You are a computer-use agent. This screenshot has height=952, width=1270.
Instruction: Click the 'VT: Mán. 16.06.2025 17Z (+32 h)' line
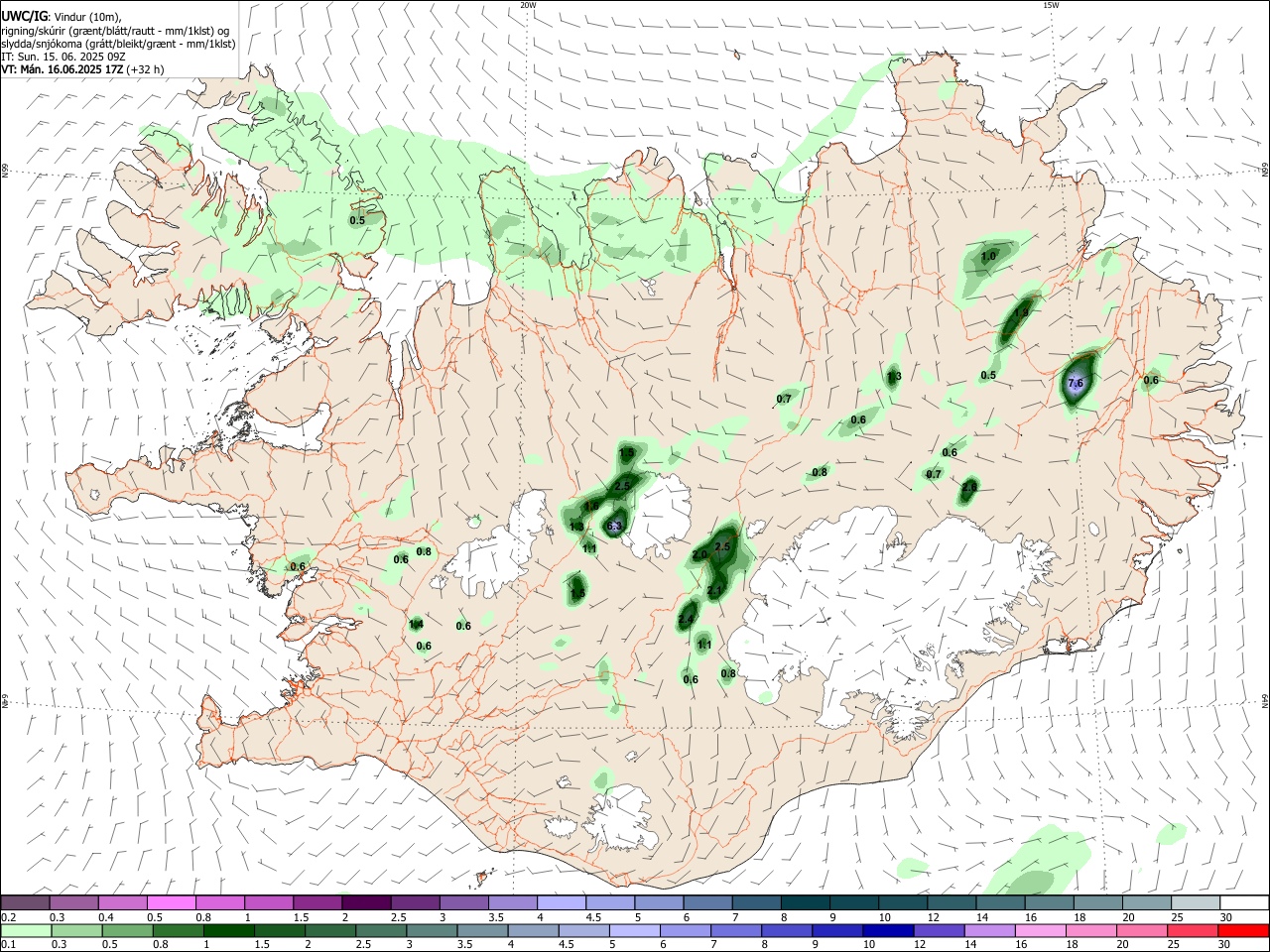click(x=82, y=69)
